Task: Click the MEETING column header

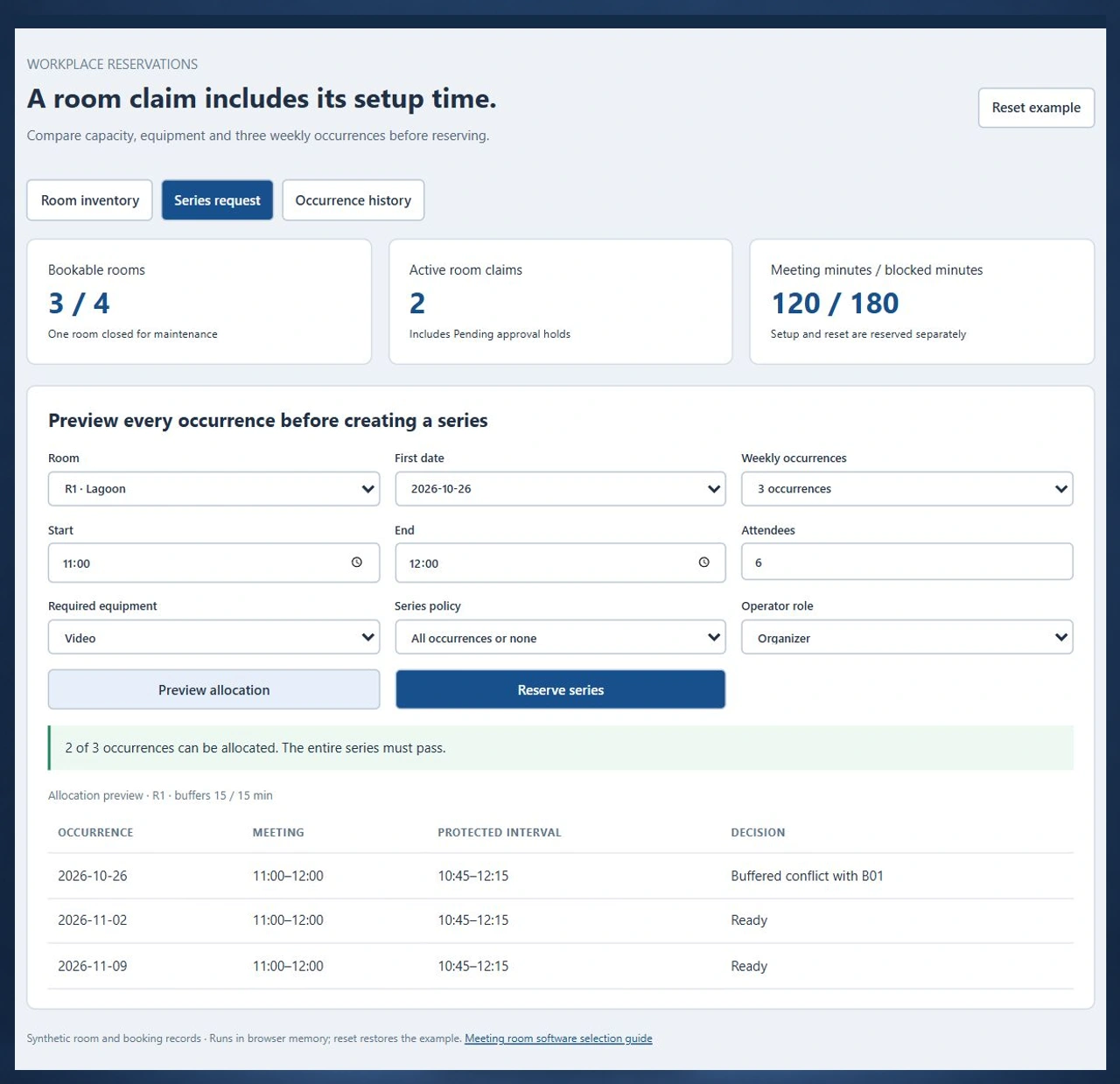Action: point(278,832)
